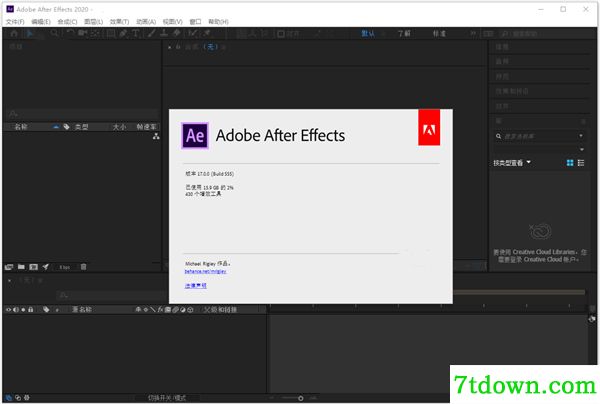Select the Selection arrow tool
The width and height of the screenshot is (600, 404).
click(30, 34)
